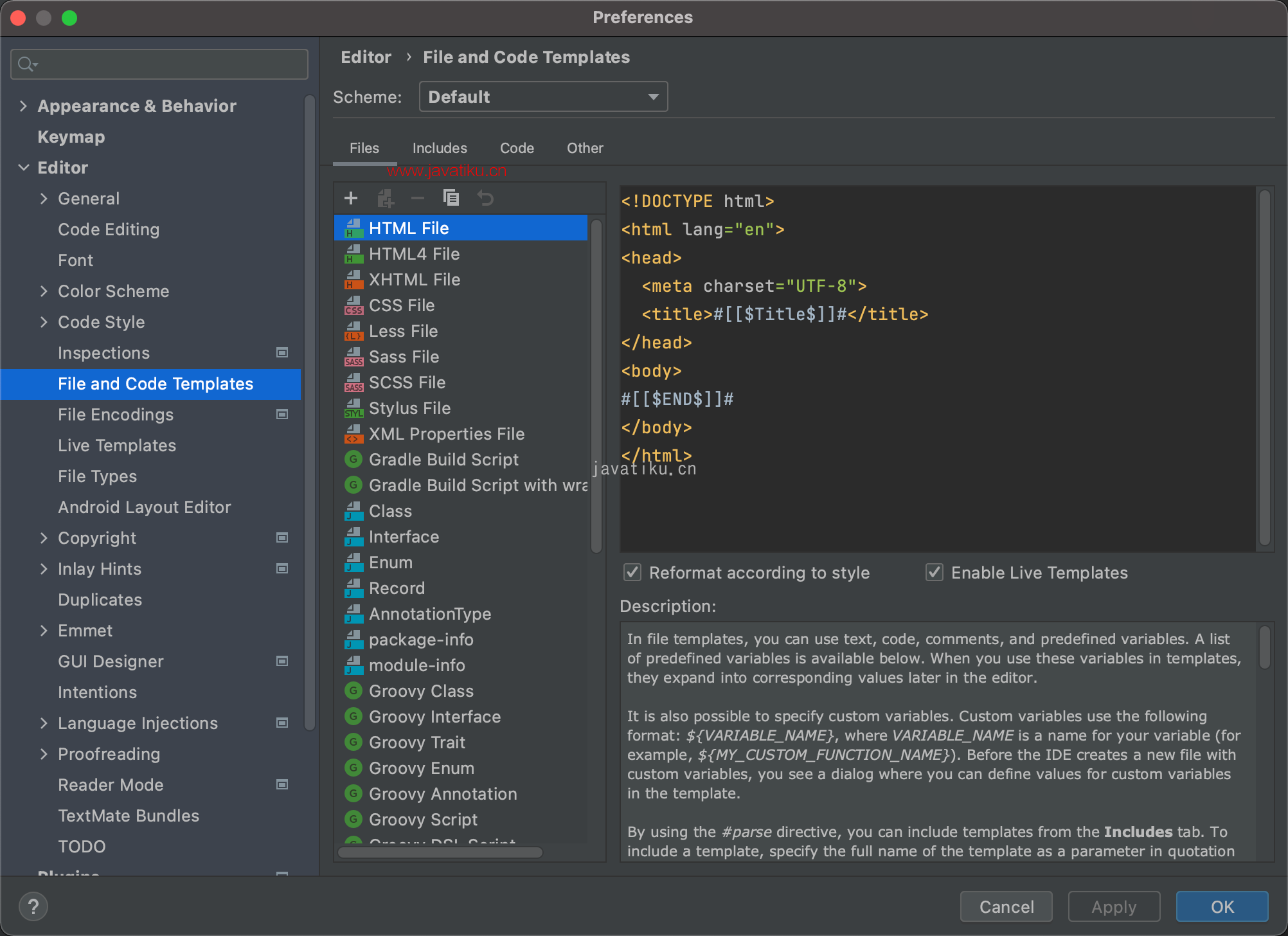Click the Copy Template icon
This screenshot has width=1288, height=936.
(x=451, y=198)
